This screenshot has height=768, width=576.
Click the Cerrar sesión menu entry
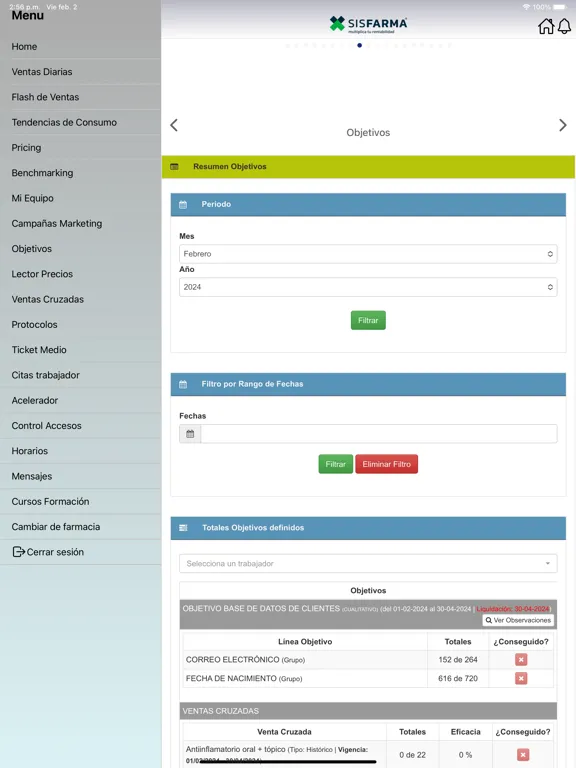click(80, 552)
